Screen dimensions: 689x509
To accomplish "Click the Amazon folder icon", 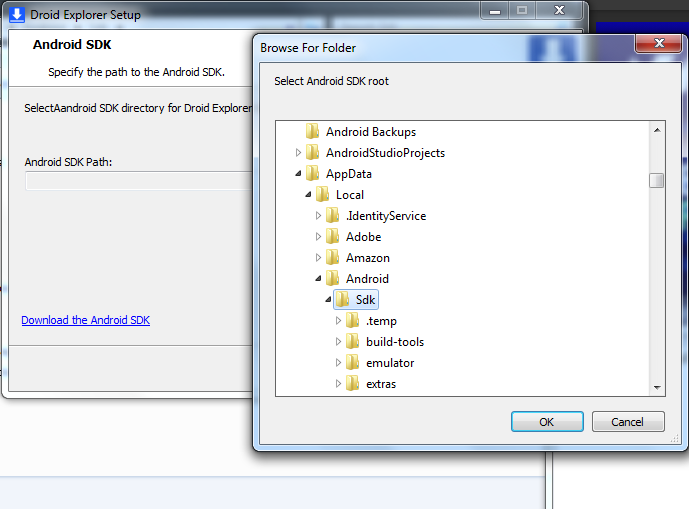I will 333,258.
